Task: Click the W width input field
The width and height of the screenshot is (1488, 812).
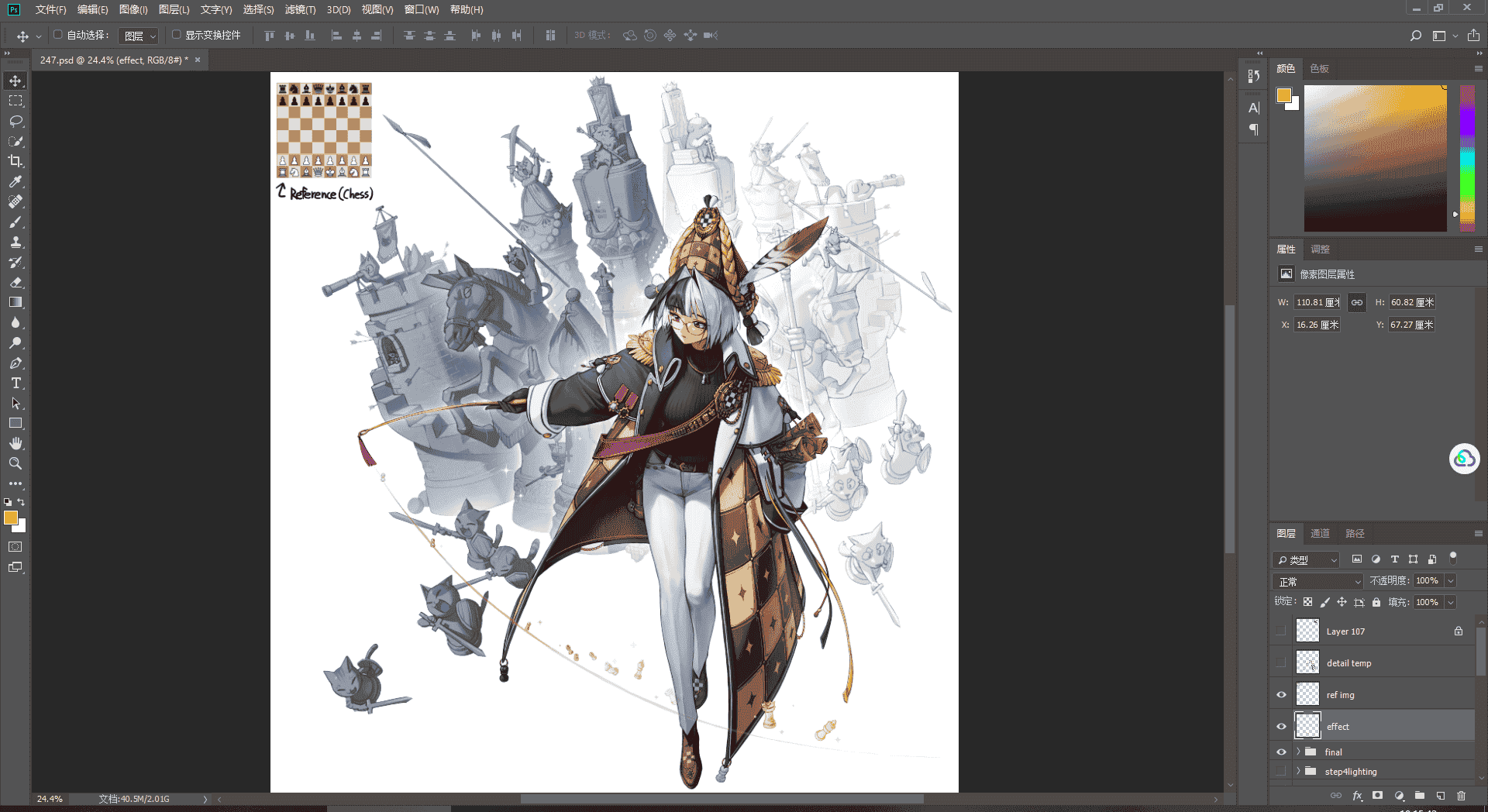Action: click(1317, 303)
